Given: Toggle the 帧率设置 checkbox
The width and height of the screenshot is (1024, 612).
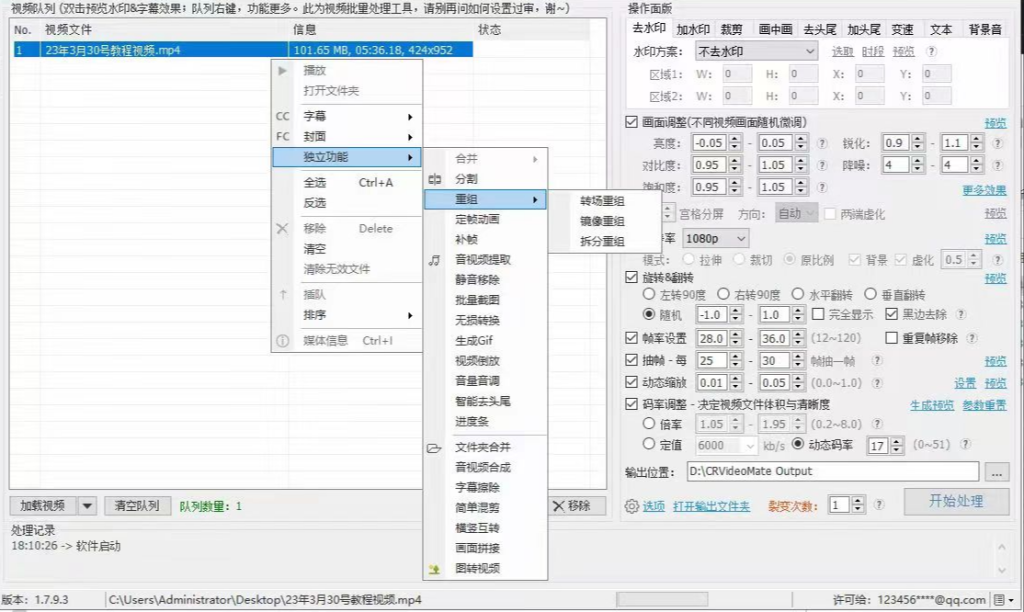Looking at the screenshot, I should coord(632,338).
